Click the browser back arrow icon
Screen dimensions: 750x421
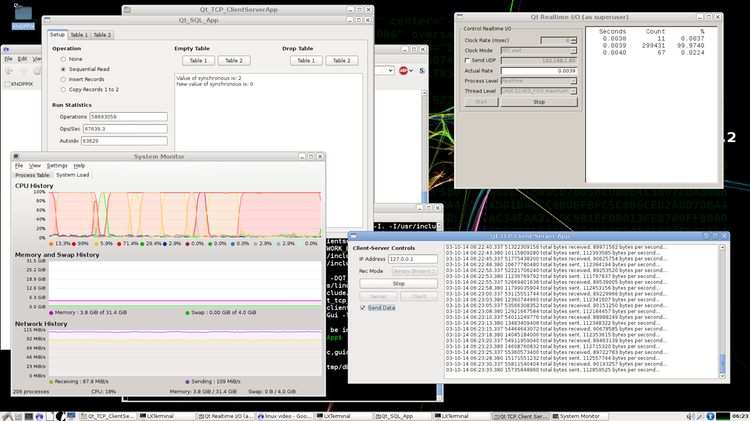tap(9, 70)
